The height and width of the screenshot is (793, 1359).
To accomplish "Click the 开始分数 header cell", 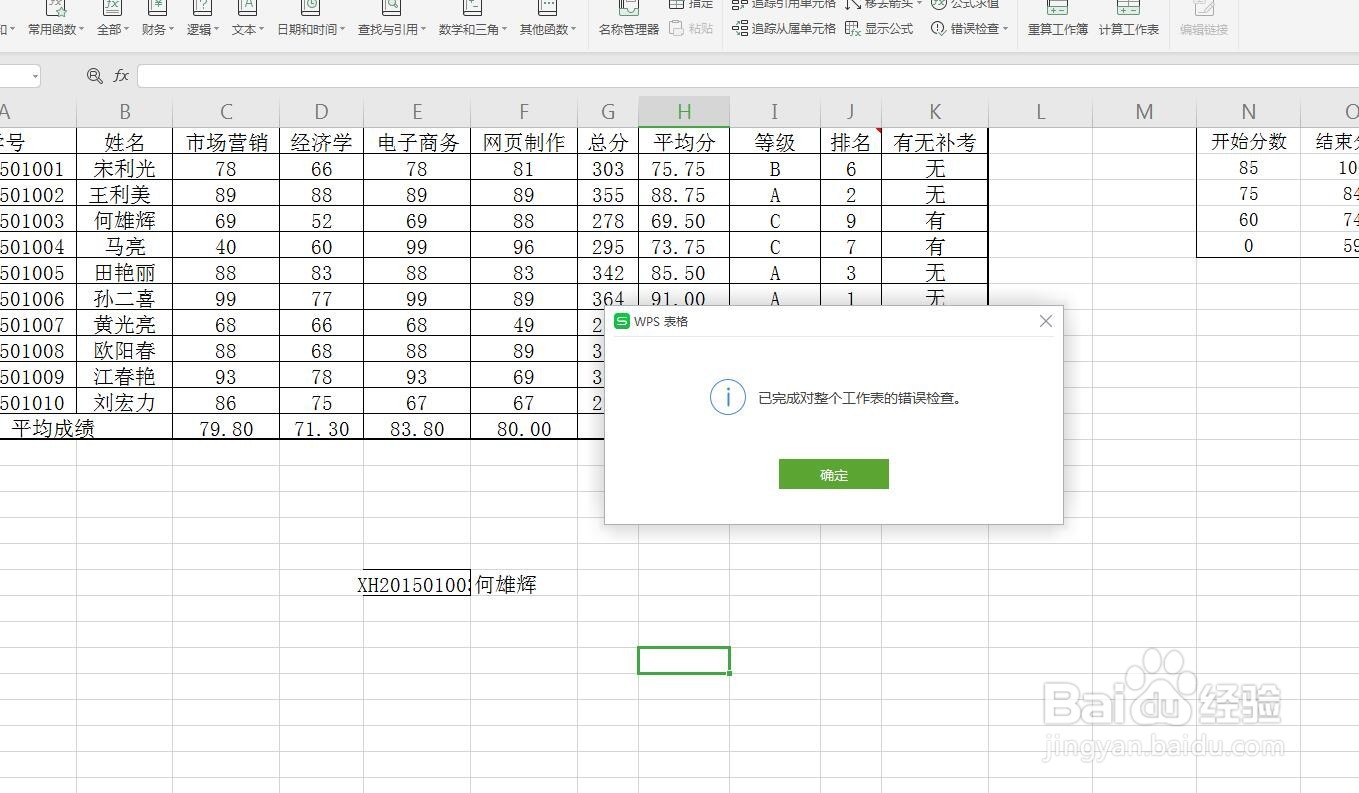I will [1248, 142].
